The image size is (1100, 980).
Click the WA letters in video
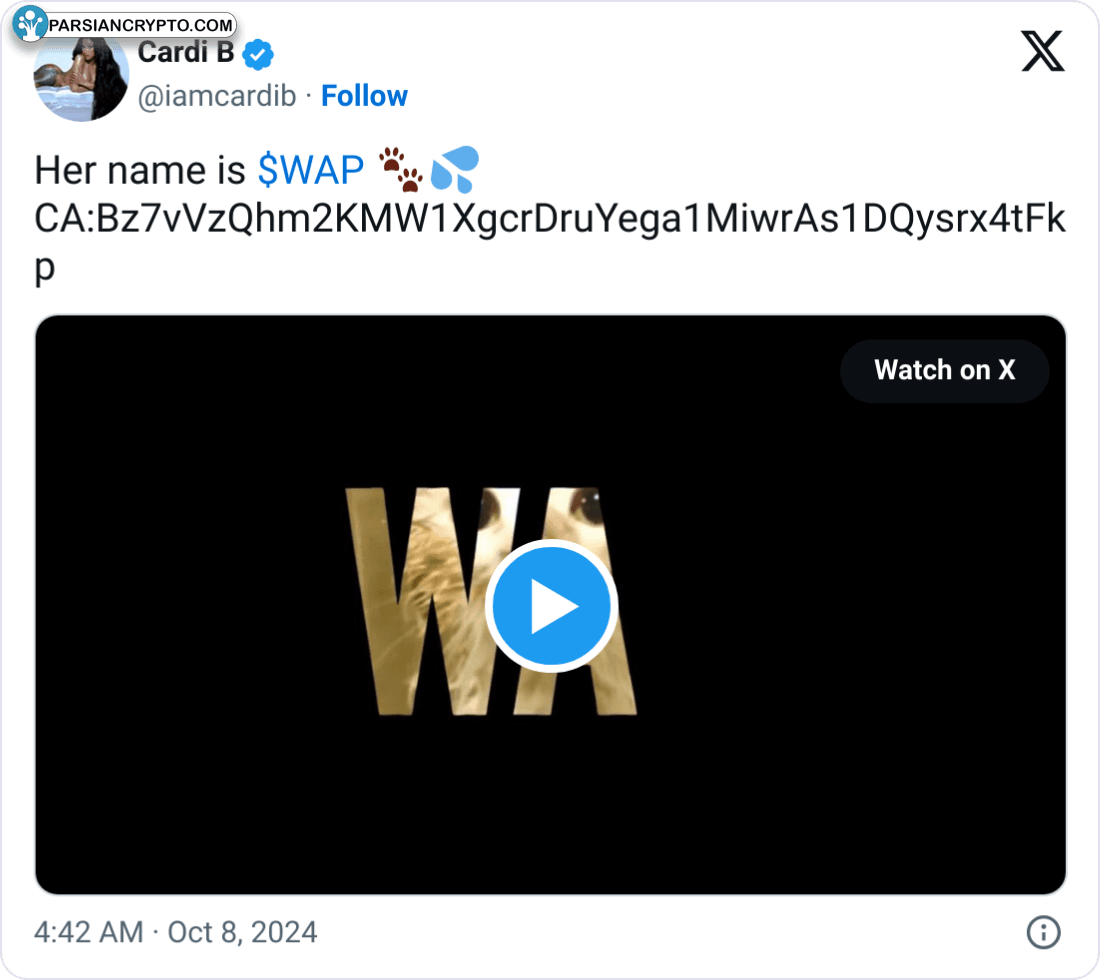pos(491,601)
